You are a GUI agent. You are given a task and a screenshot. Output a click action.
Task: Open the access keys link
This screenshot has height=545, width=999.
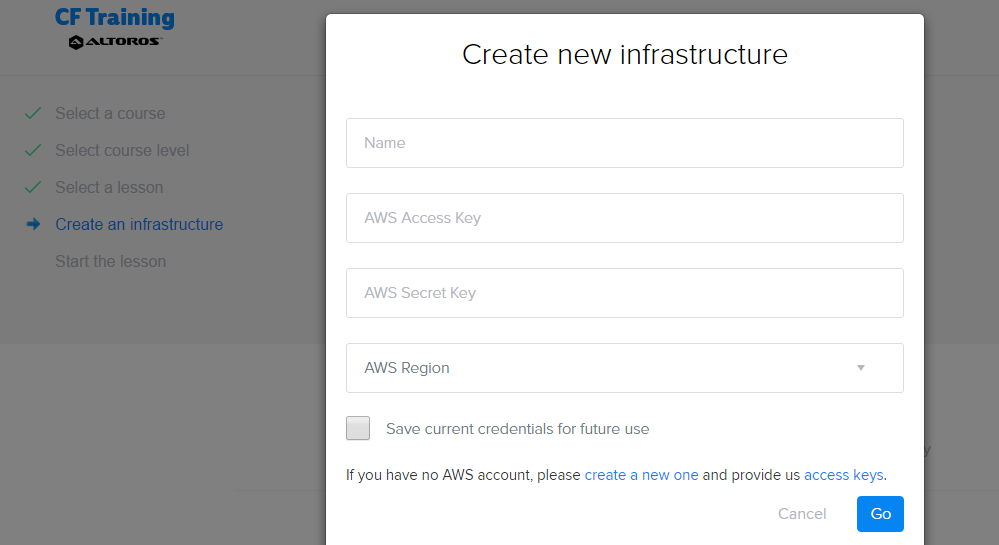pyautogui.click(x=844, y=475)
